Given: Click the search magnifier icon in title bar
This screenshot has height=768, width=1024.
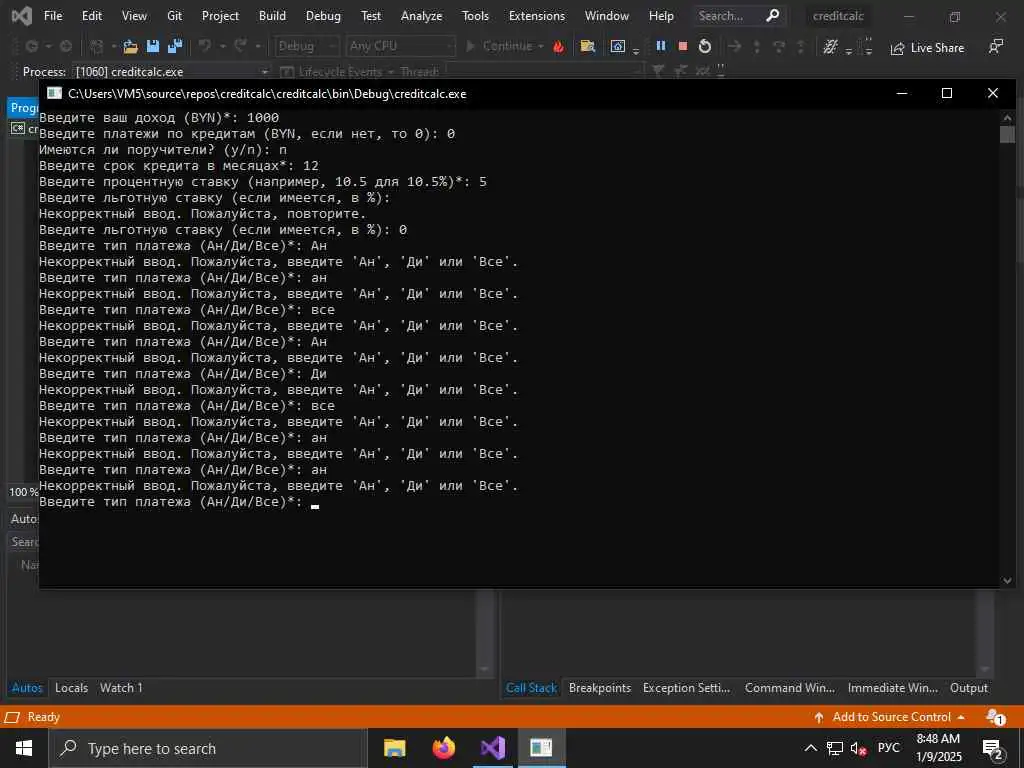Looking at the screenshot, I should 773,16.
